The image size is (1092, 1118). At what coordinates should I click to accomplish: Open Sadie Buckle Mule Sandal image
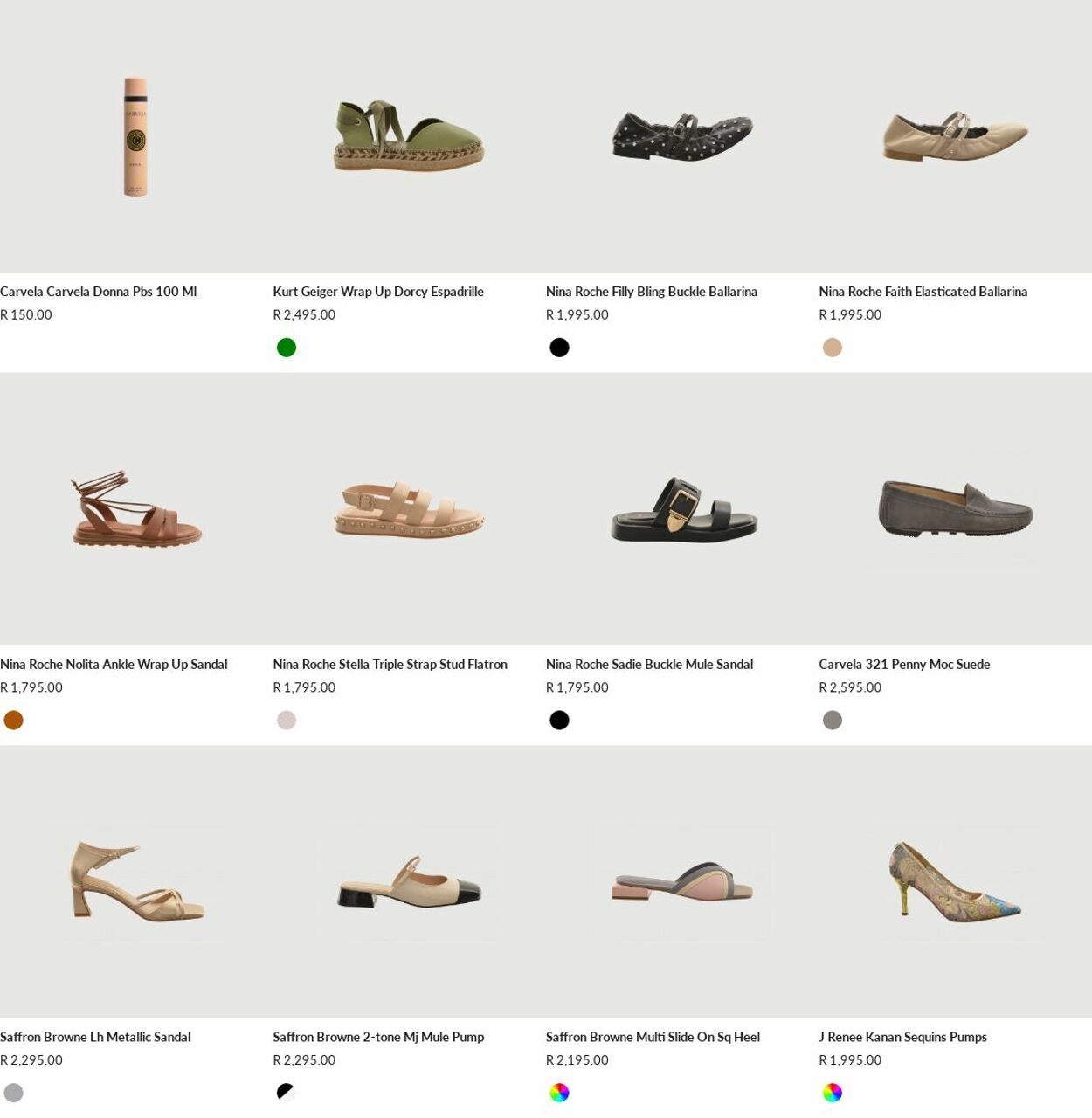(682, 509)
